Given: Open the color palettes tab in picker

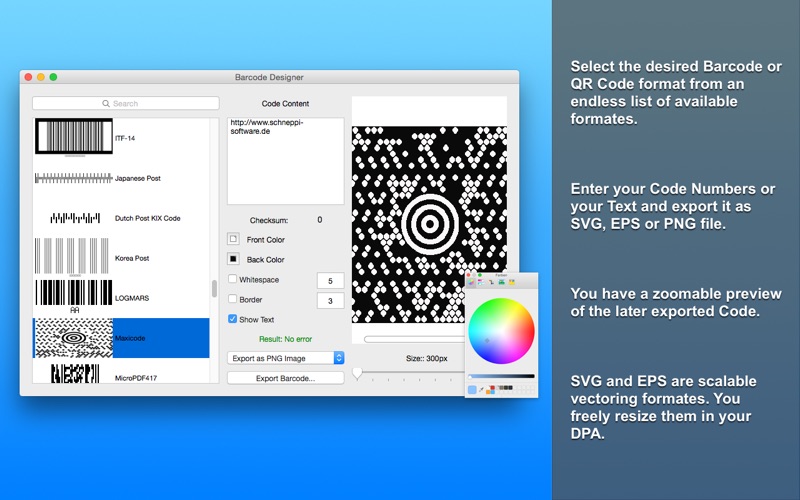Looking at the screenshot, I should [x=491, y=282].
